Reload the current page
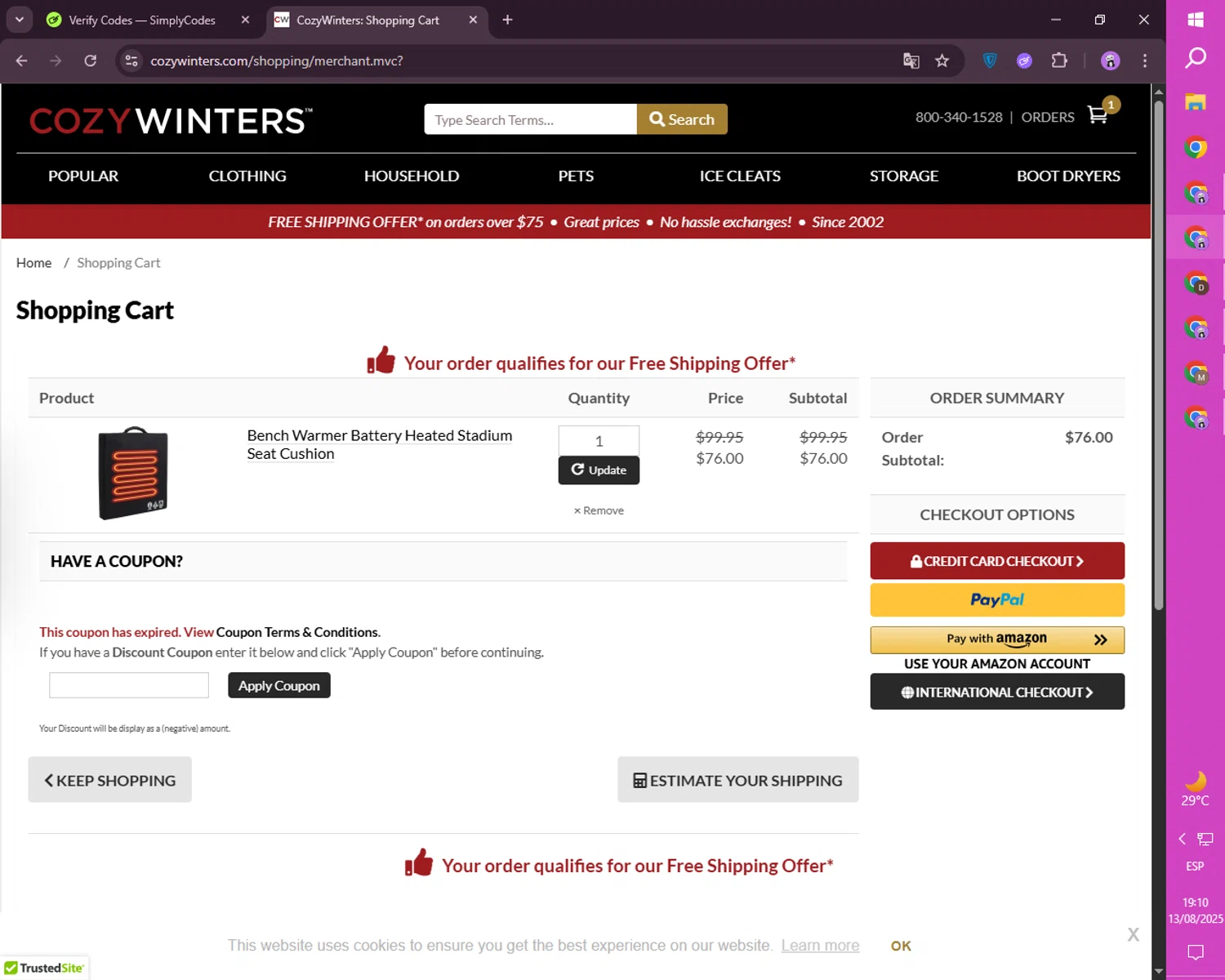The height and width of the screenshot is (980, 1225). pos(91,60)
